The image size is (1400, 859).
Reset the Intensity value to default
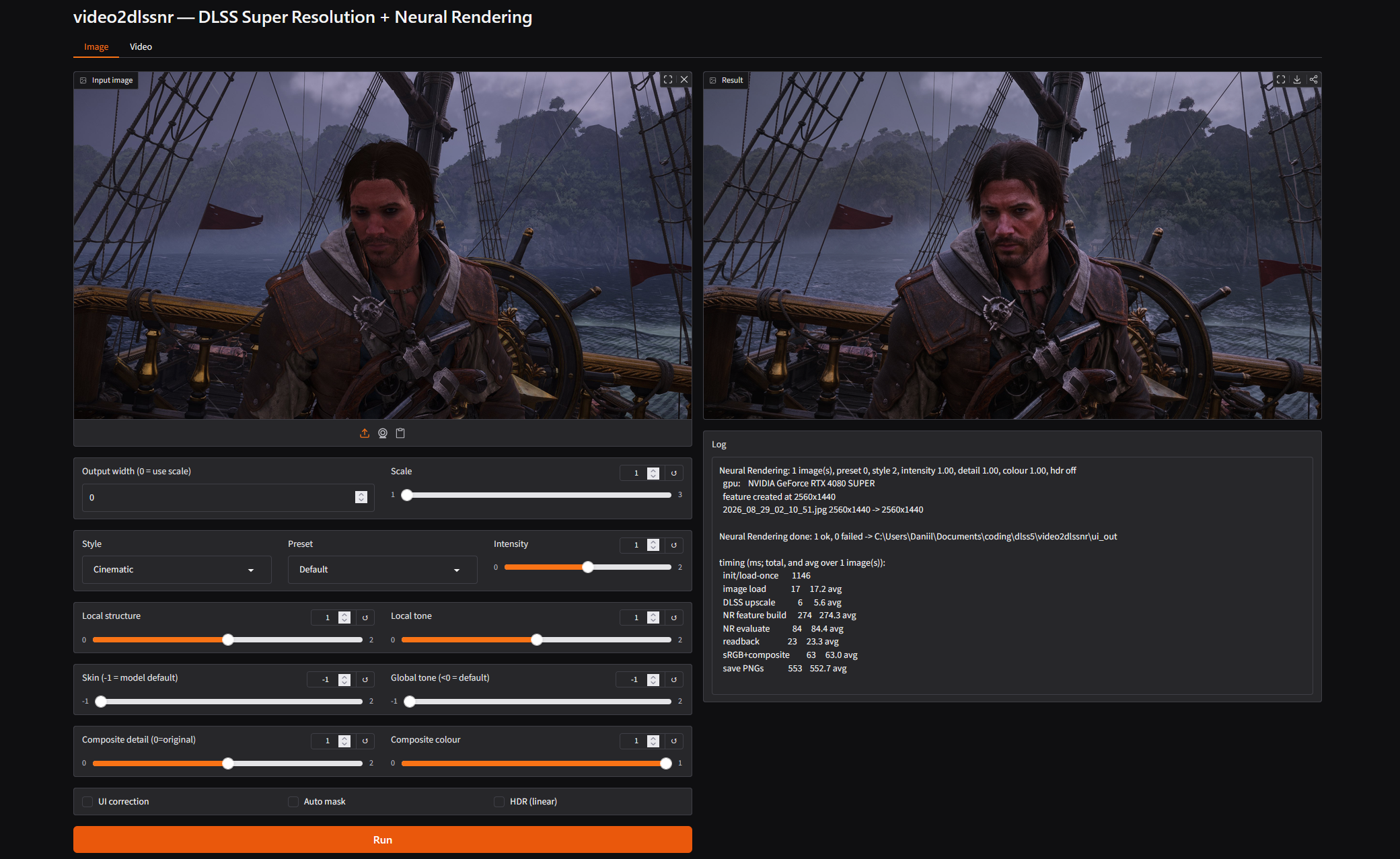tap(674, 545)
